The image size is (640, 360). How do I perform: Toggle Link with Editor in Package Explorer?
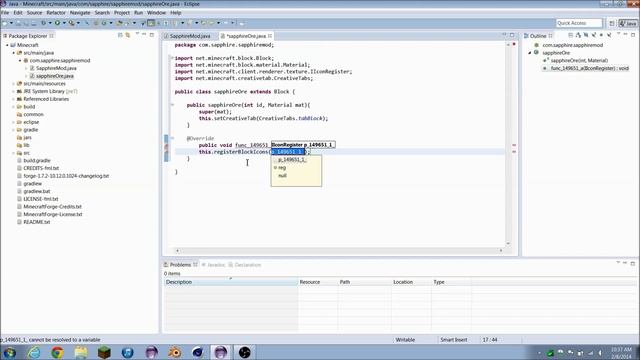tap(128, 36)
